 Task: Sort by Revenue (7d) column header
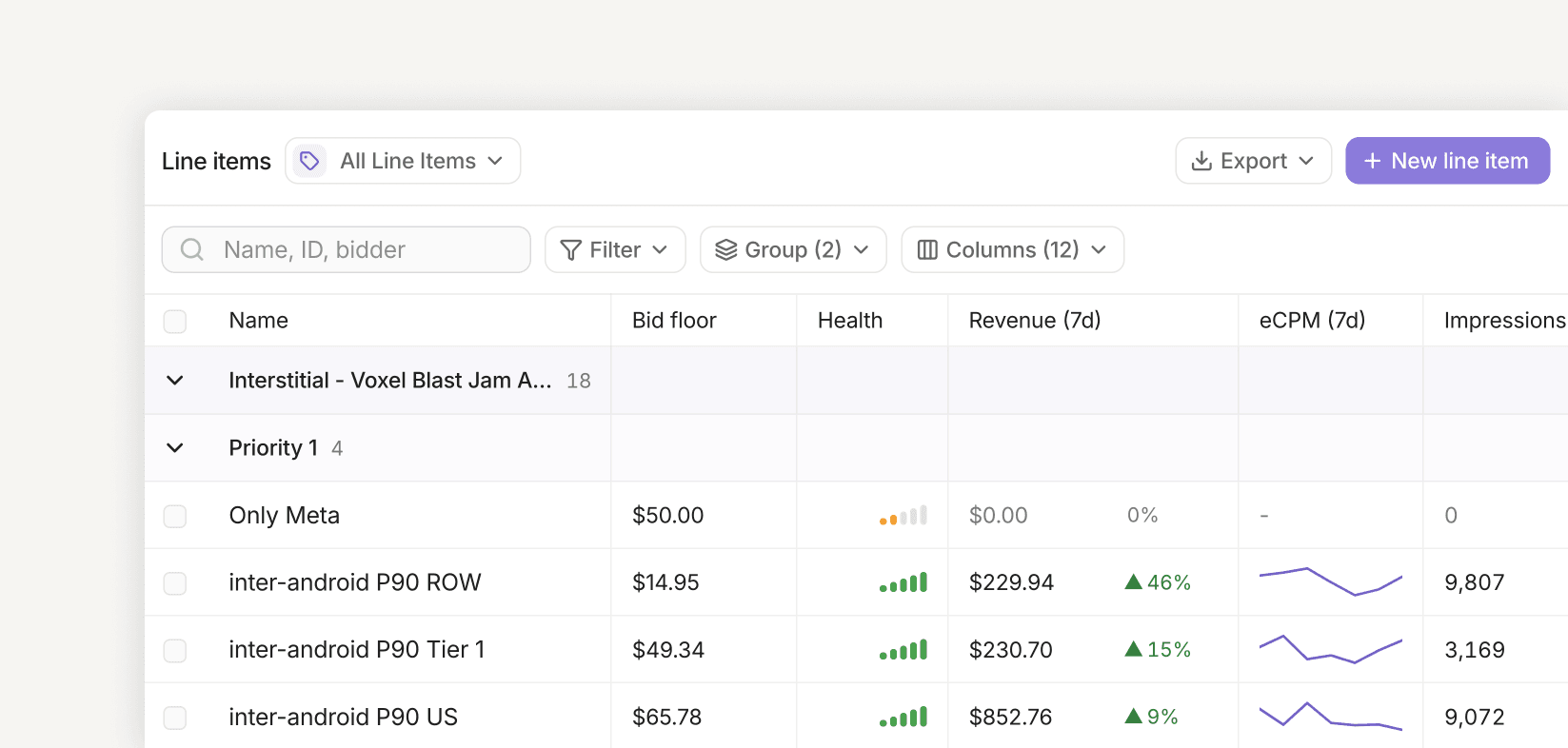[x=1035, y=321]
